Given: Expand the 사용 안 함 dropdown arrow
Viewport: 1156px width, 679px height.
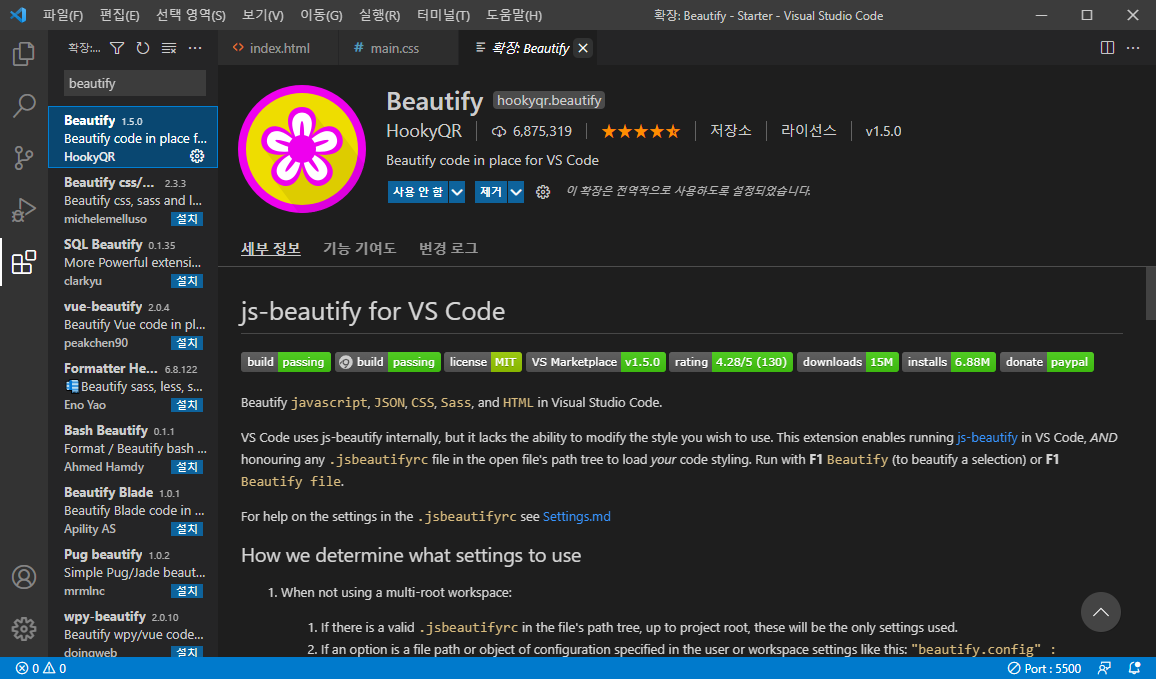Looking at the screenshot, I should pos(457,192).
